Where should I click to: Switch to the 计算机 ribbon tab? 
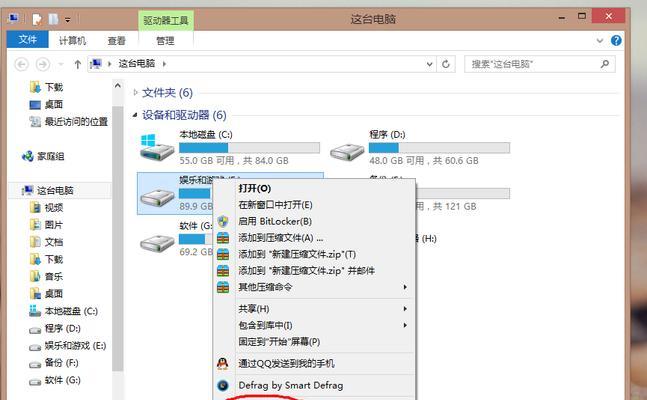(72, 40)
